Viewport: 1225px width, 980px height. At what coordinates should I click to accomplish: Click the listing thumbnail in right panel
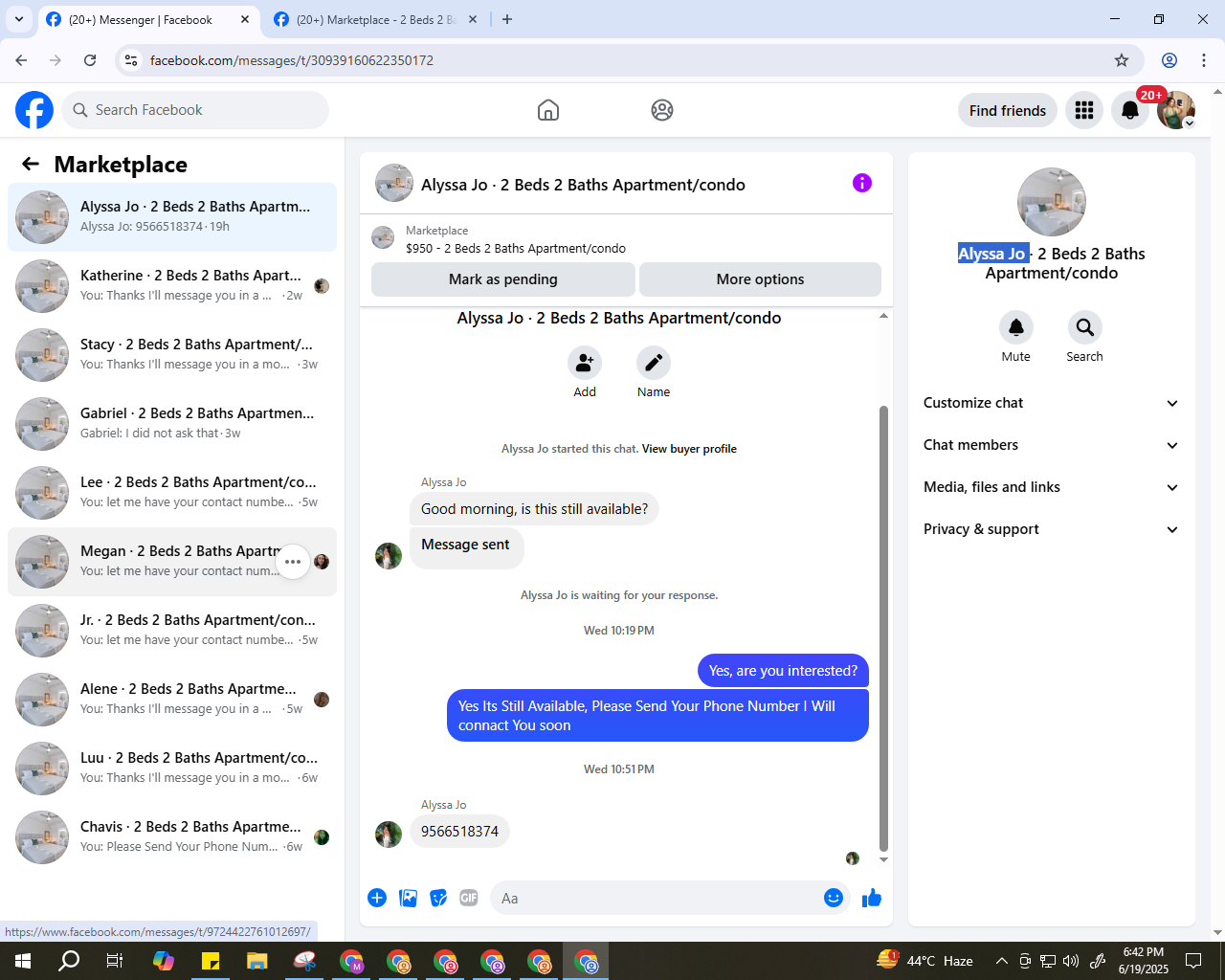click(1052, 202)
